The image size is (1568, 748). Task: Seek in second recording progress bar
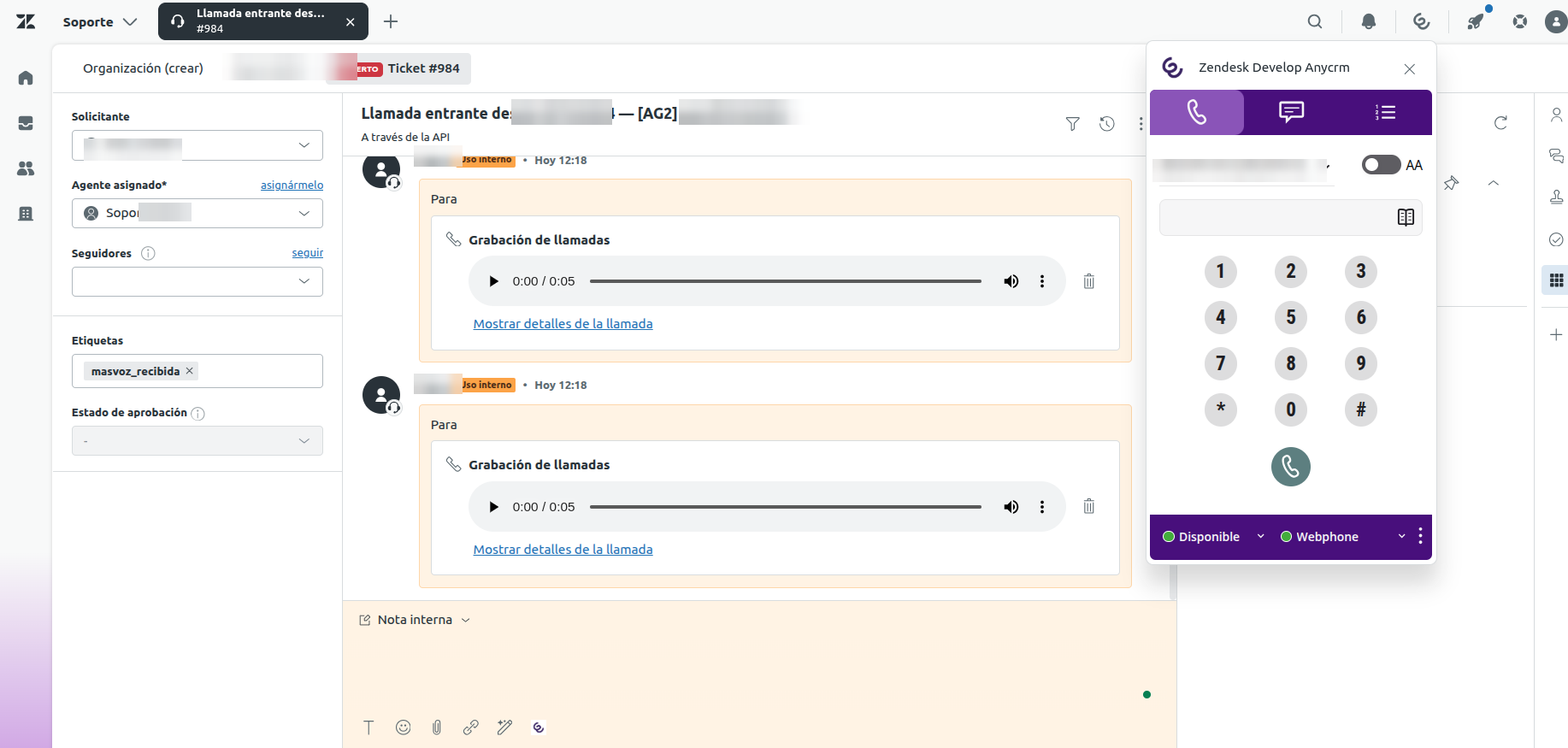tap(785, 507)
